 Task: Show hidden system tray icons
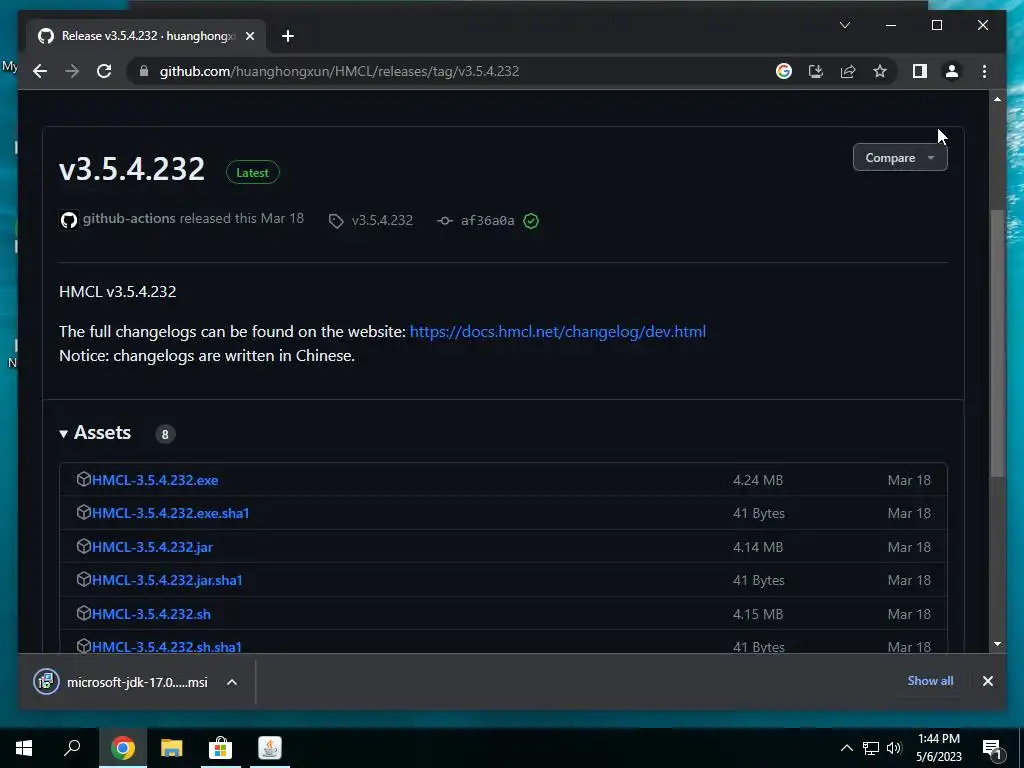tap(846, 748)
